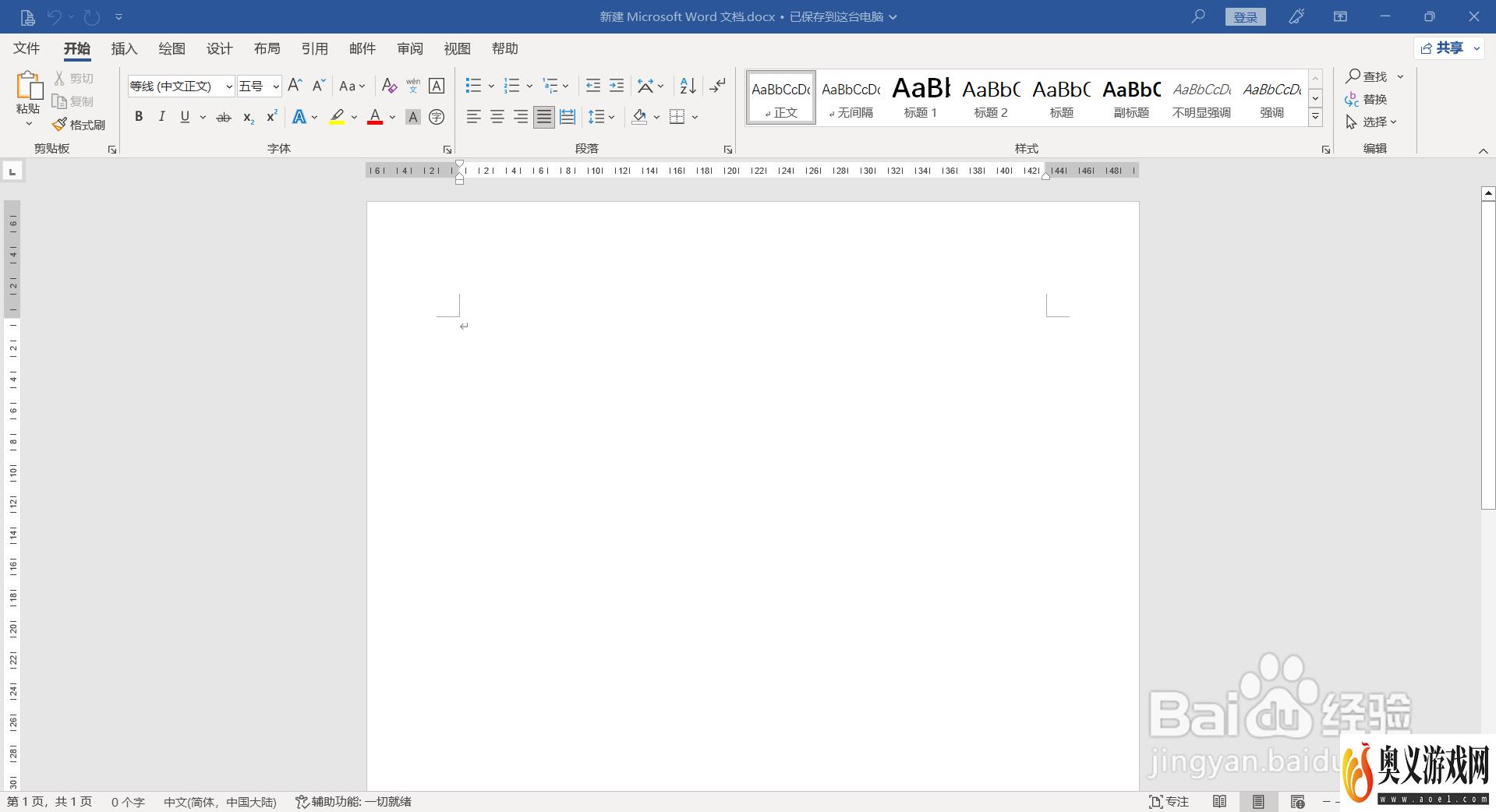
Task: Click the tab stop selector on ruler
Action: [12, 171]
